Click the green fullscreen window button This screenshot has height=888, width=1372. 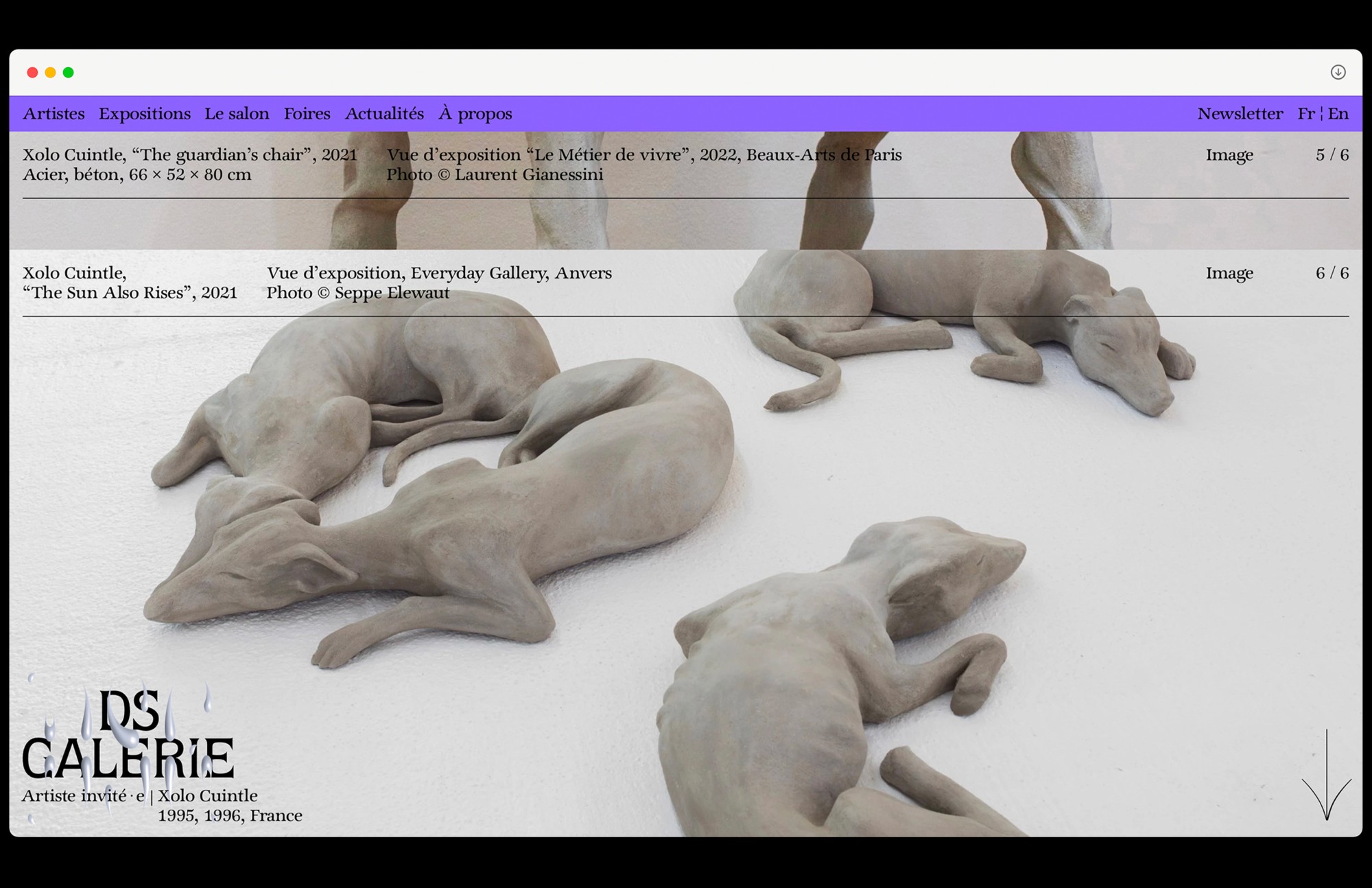coord(69,73)
